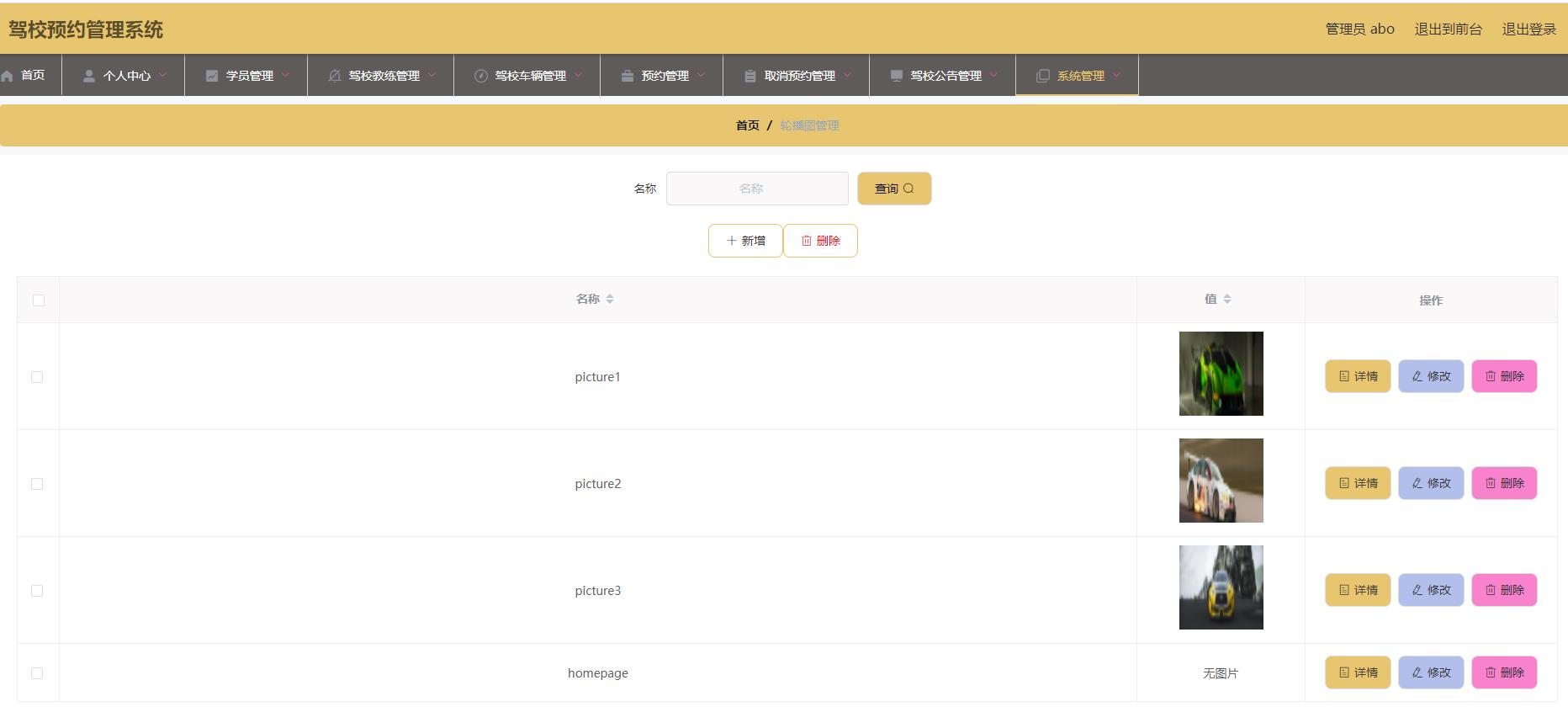This screenshot has width=1568, height=712.
Task: Click the sort arrows beside 值 header
Action: click(1227, 299)
